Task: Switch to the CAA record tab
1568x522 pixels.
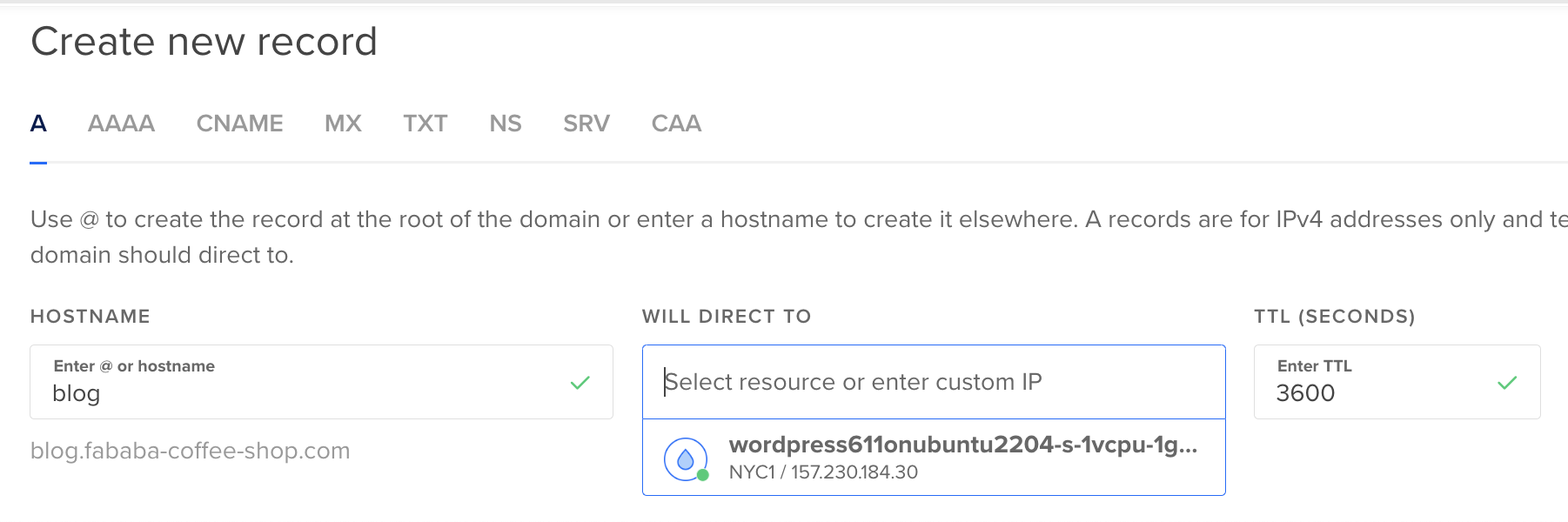Action: 676,124
